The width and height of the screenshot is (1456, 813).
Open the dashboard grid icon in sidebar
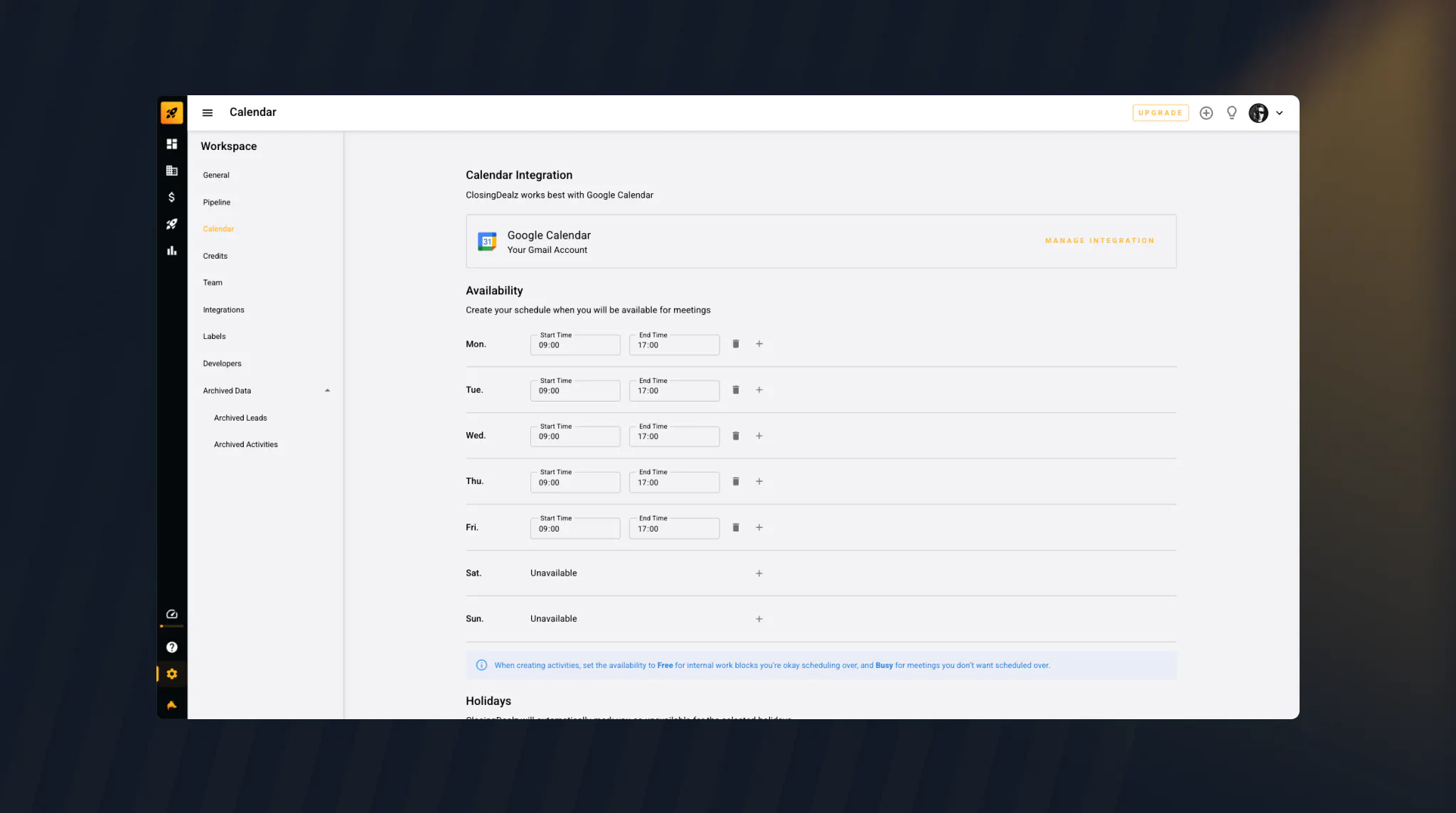(x=171, y=144)
